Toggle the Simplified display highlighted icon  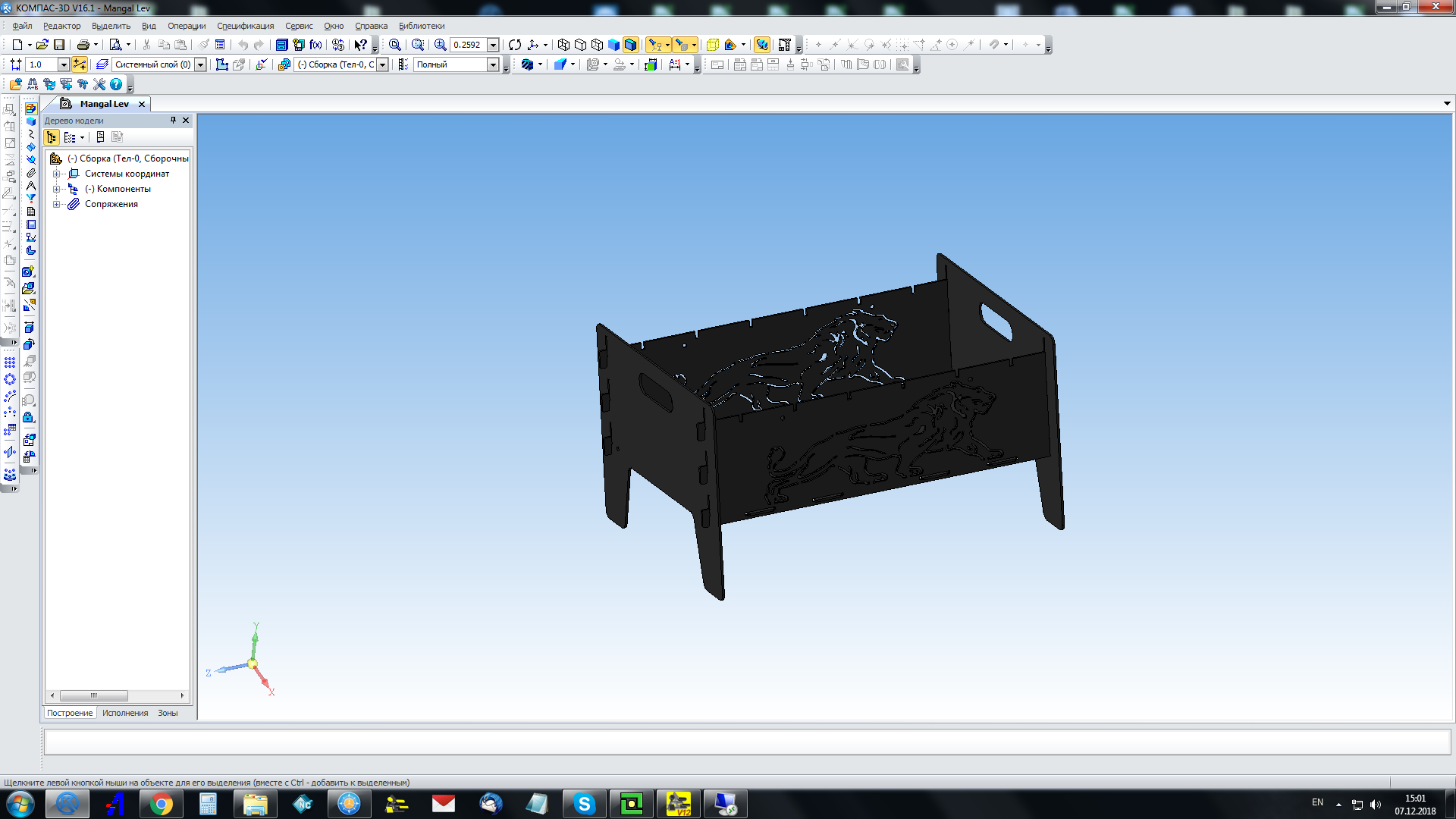[x=762, y=45]
